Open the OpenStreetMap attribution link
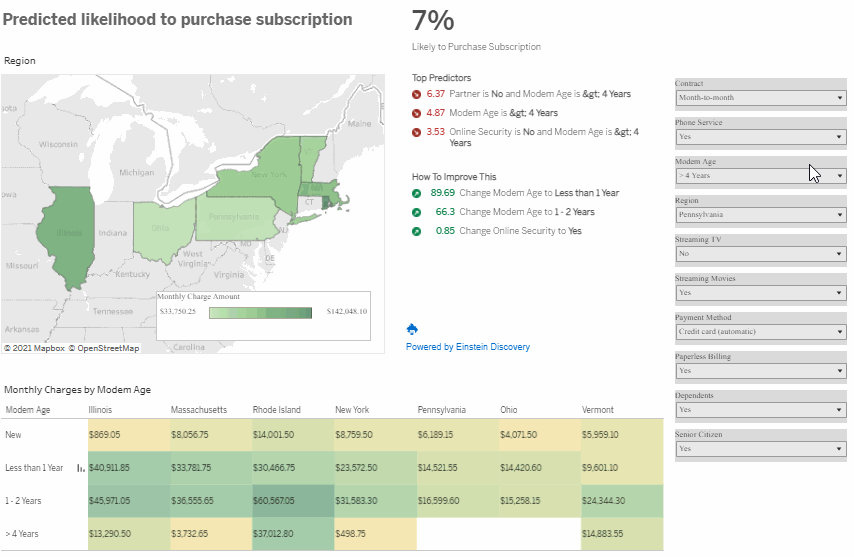The width and height of the screenshot is (854, 557). tap(108, 348)
